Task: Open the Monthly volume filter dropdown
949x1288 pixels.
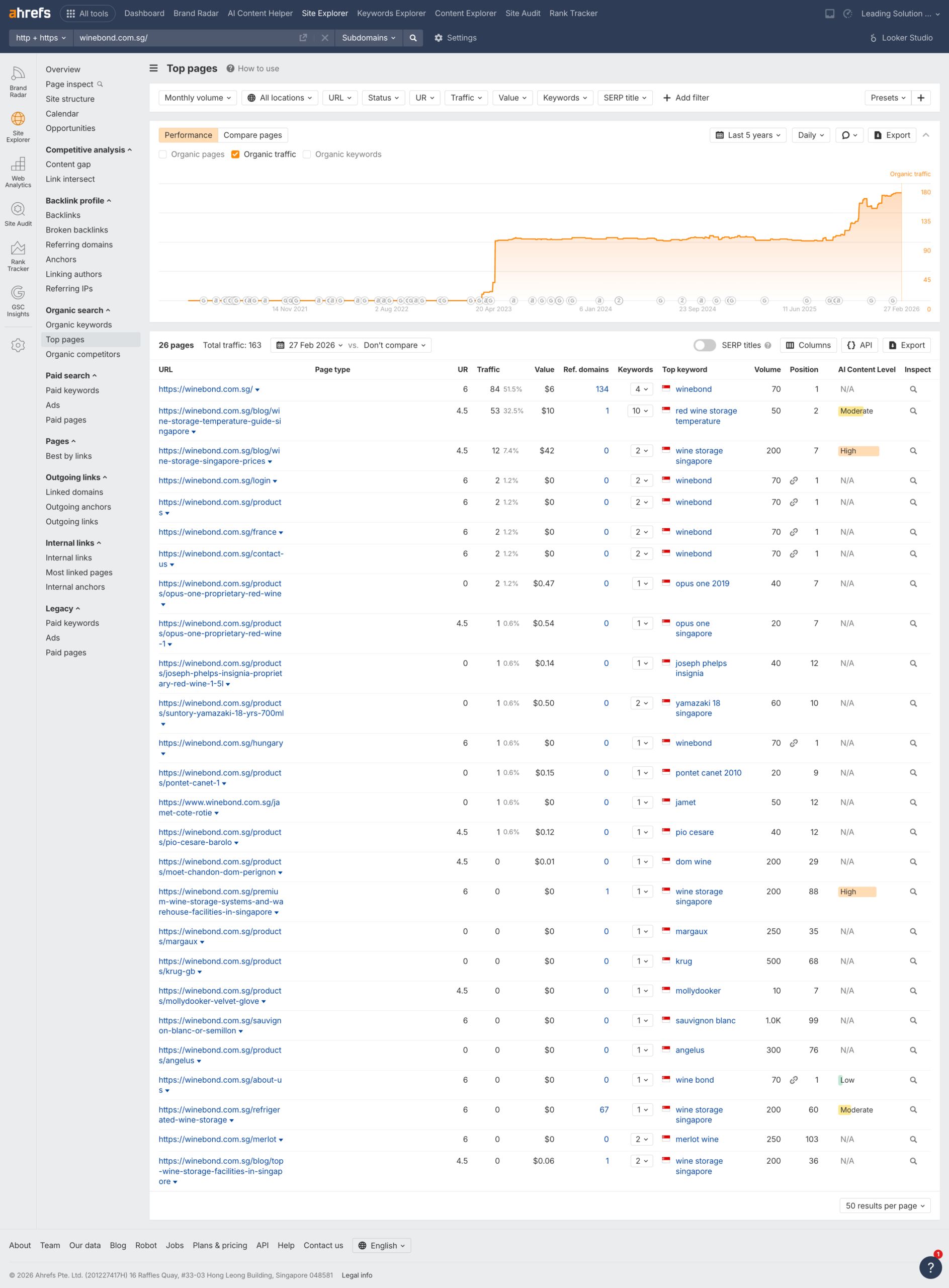Action: tap(198, 98)
